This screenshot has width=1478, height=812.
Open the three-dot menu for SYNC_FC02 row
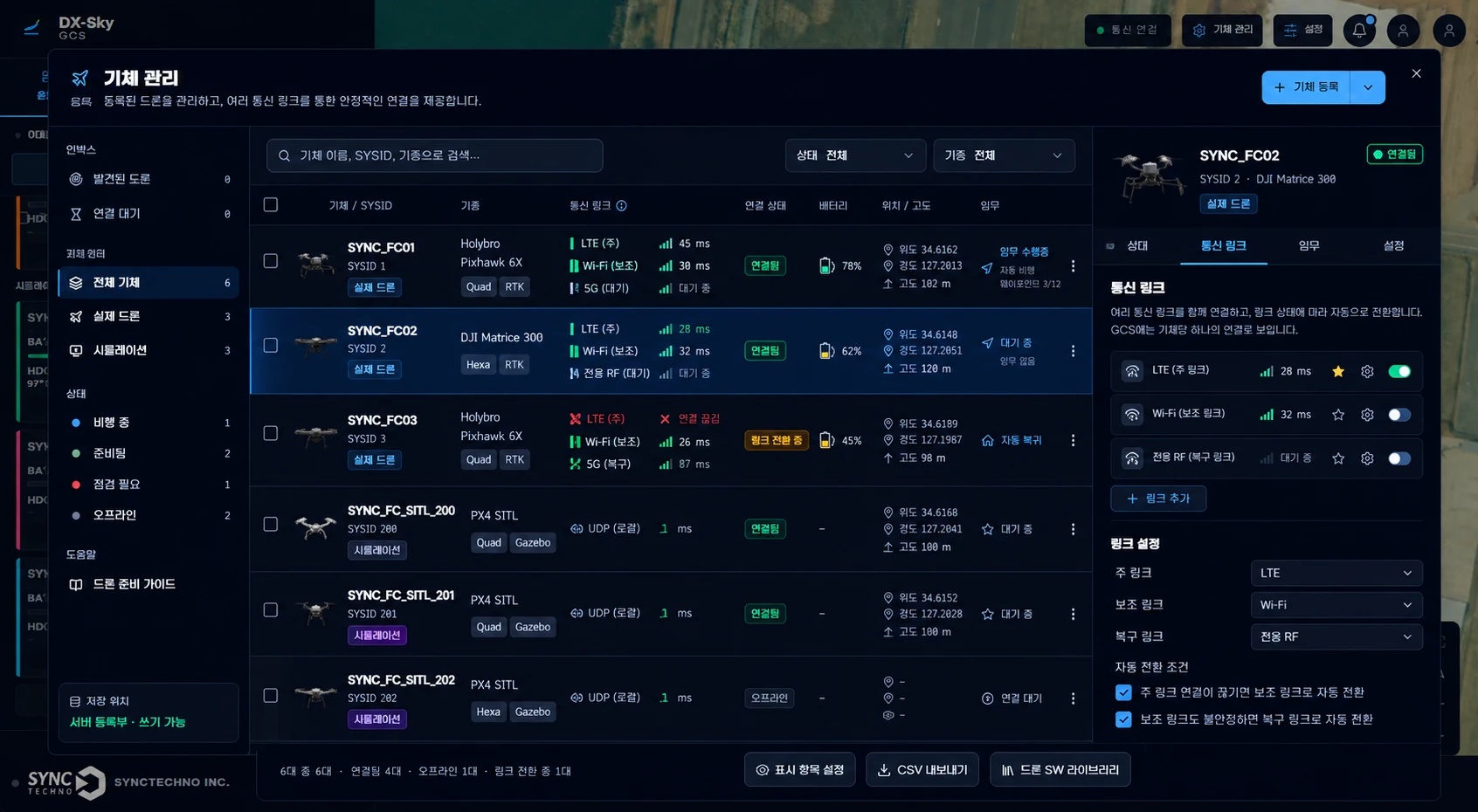pyautogui.click(x=1073, y=351)
